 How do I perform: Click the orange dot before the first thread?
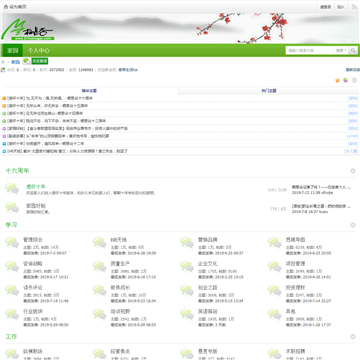click(4, 98)
